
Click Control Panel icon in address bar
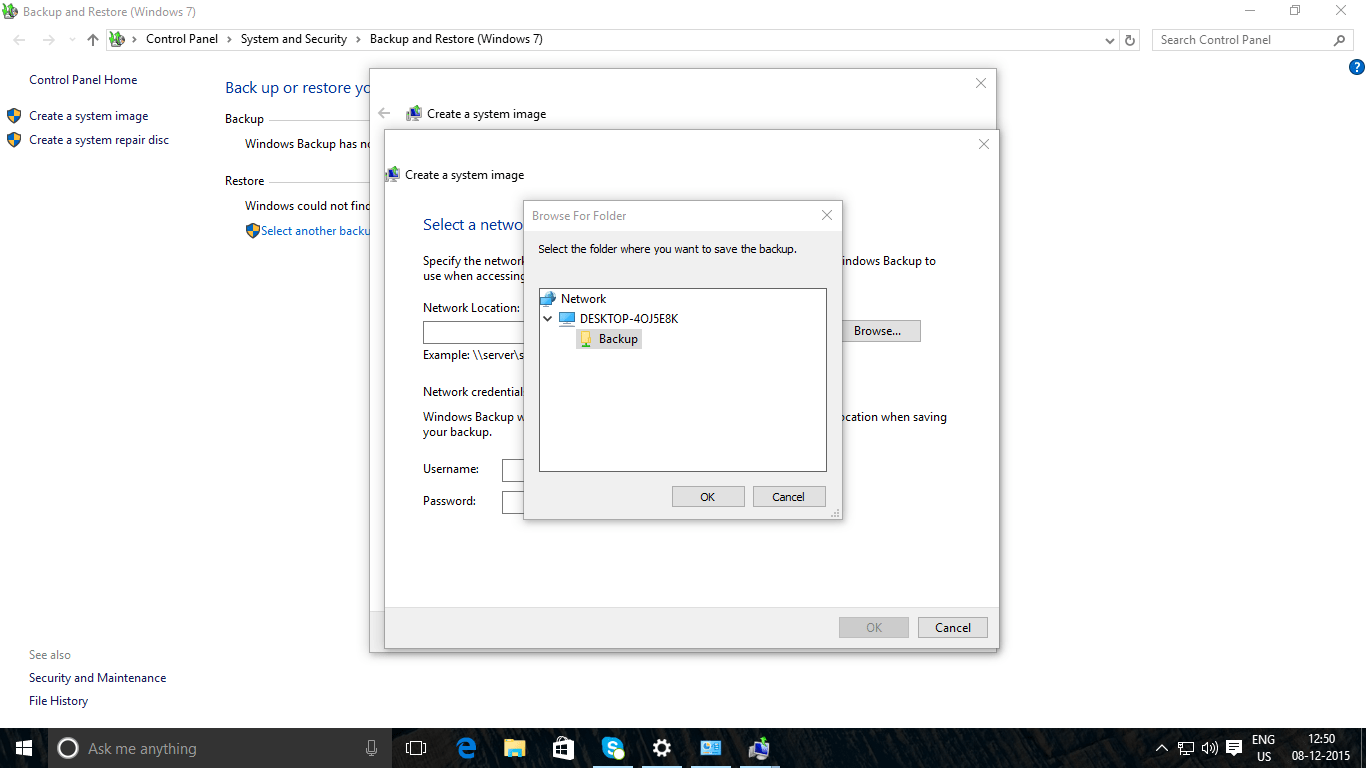(117, 40)
